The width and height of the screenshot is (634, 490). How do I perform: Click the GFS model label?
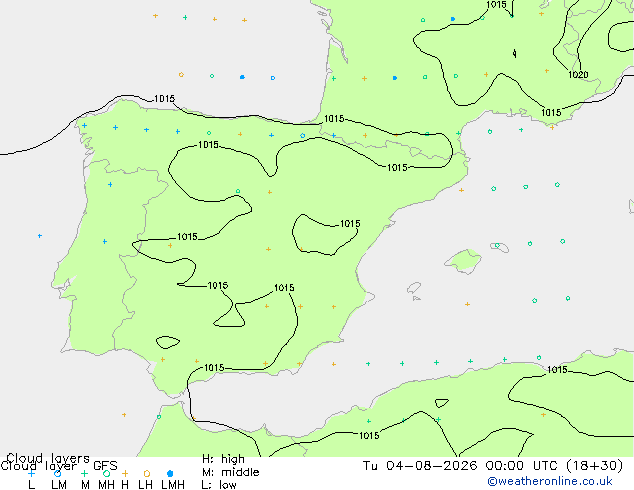105,466
